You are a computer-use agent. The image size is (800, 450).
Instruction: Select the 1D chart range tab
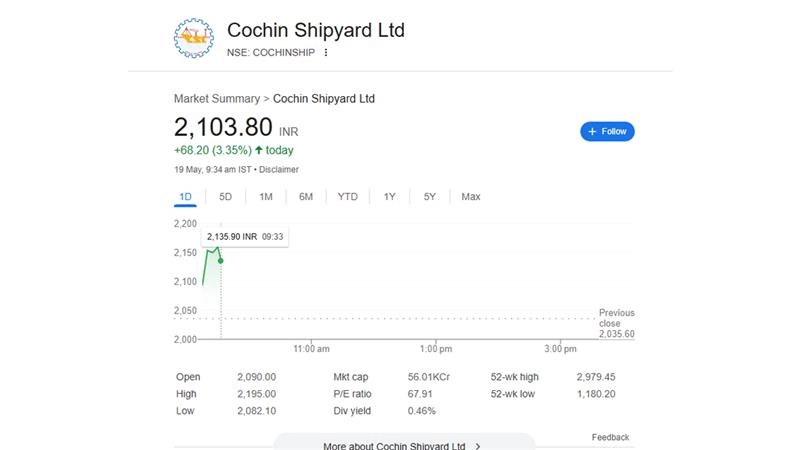click(185, 197)
